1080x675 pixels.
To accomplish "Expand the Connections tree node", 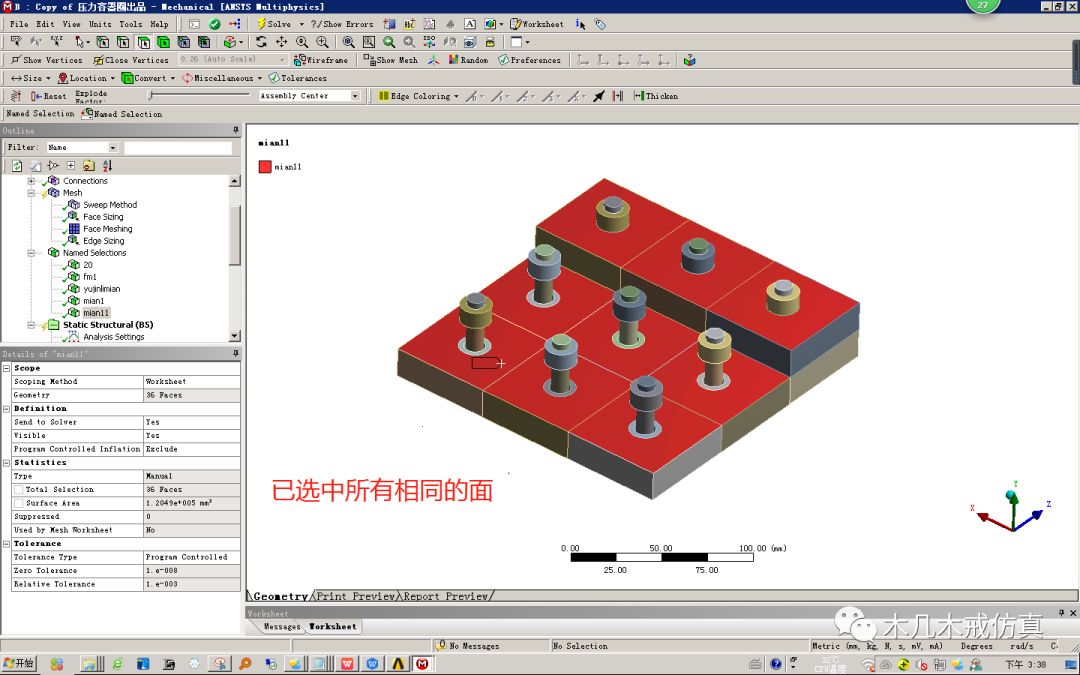I will (31, 181).
